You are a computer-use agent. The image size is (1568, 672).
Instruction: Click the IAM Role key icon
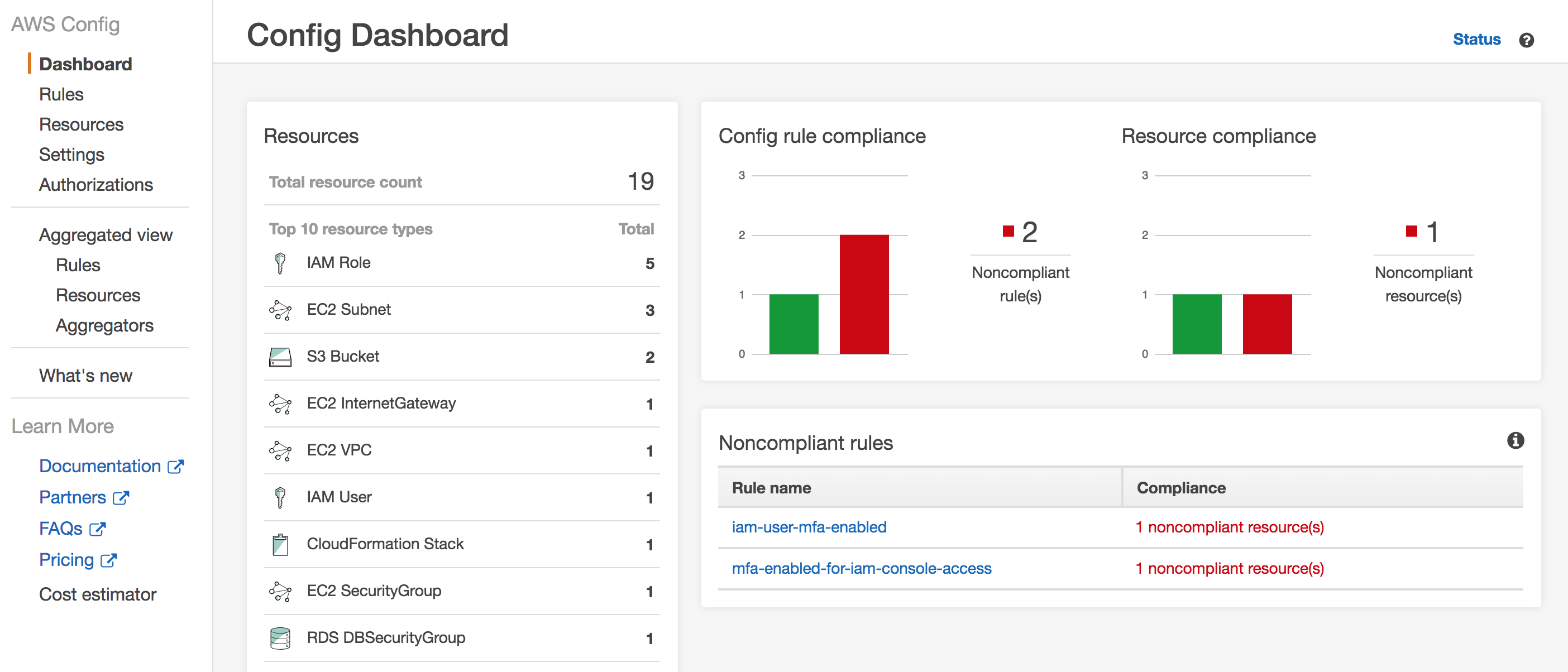coord(280,263)
